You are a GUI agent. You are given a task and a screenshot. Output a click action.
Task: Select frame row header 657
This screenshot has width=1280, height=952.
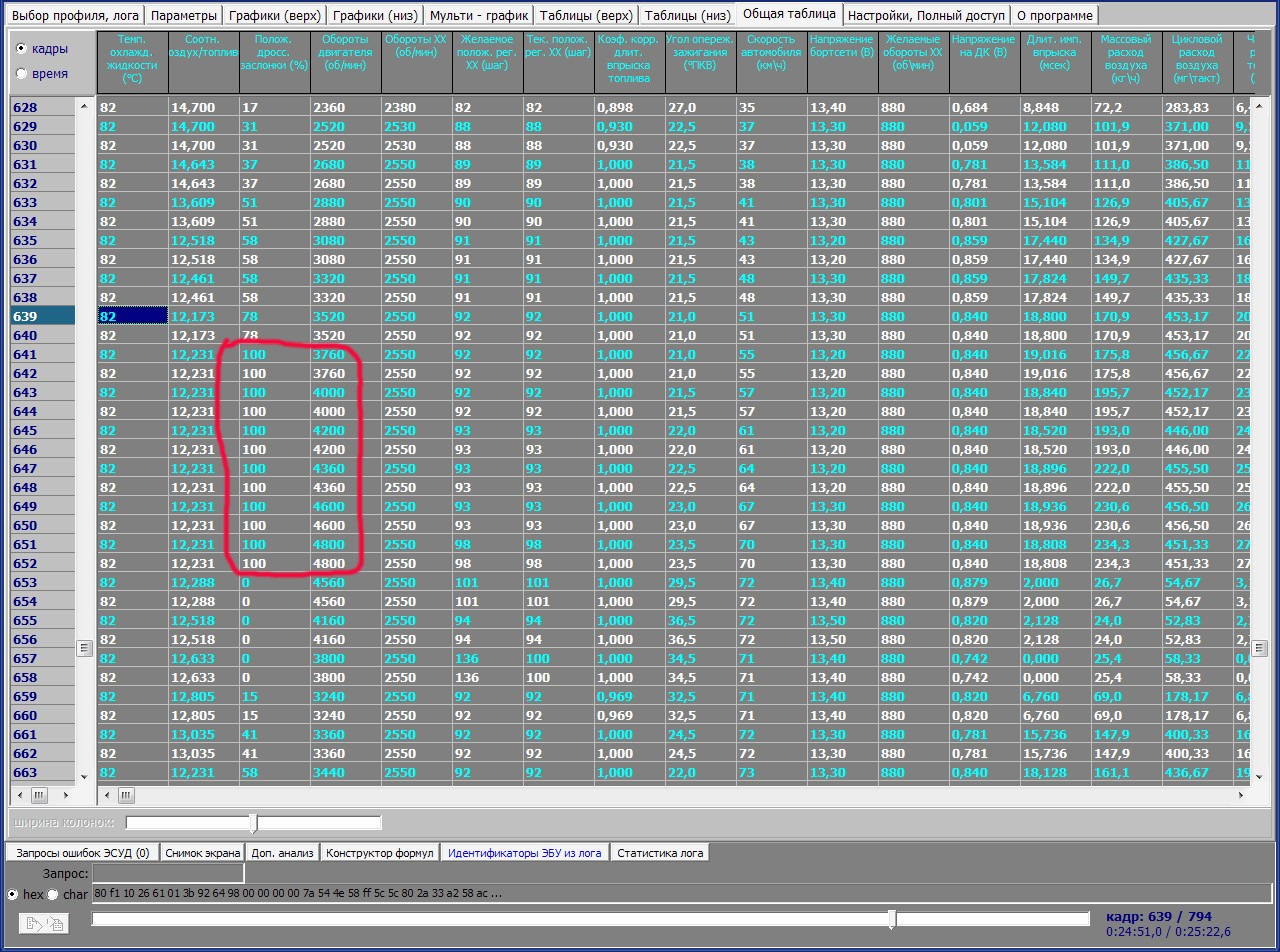tap(42, 658)
